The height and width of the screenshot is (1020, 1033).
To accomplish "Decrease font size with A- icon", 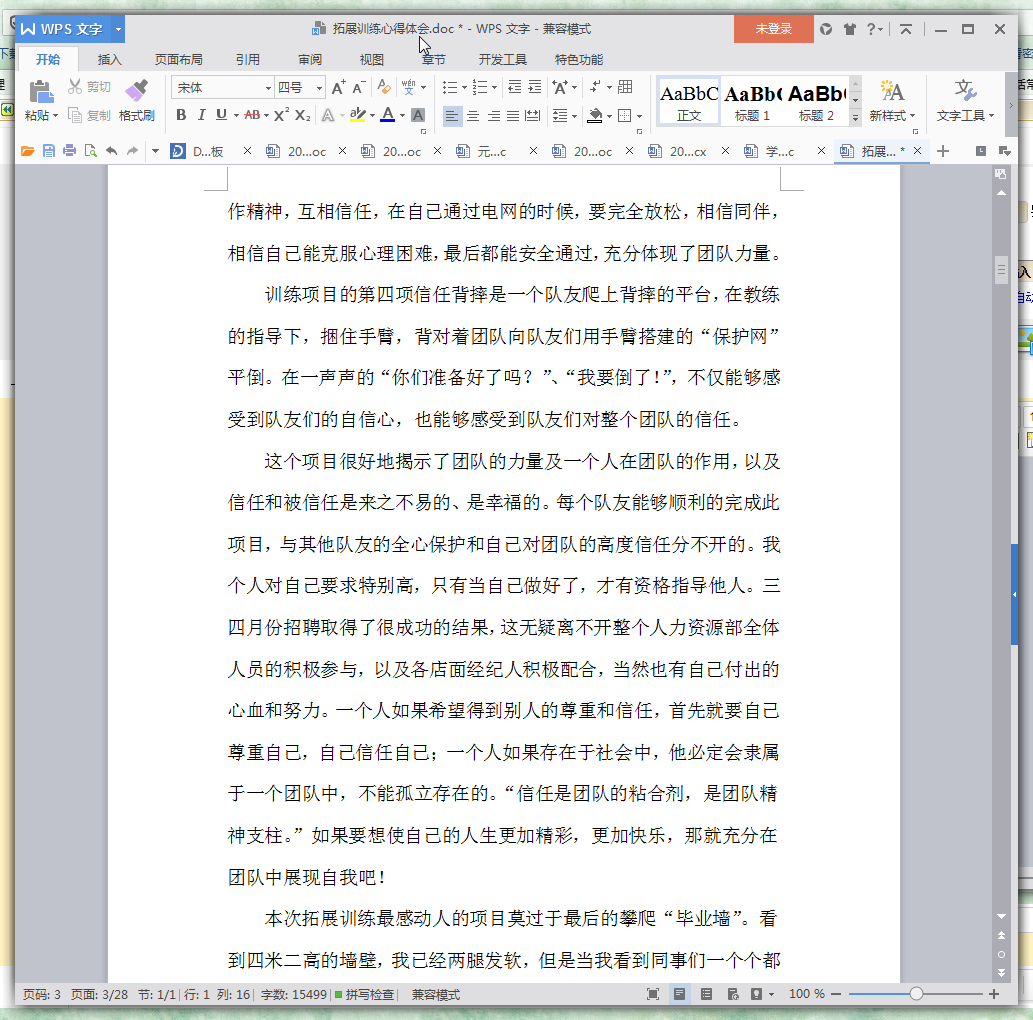I will pyautogui.click(x=359, y=87).
